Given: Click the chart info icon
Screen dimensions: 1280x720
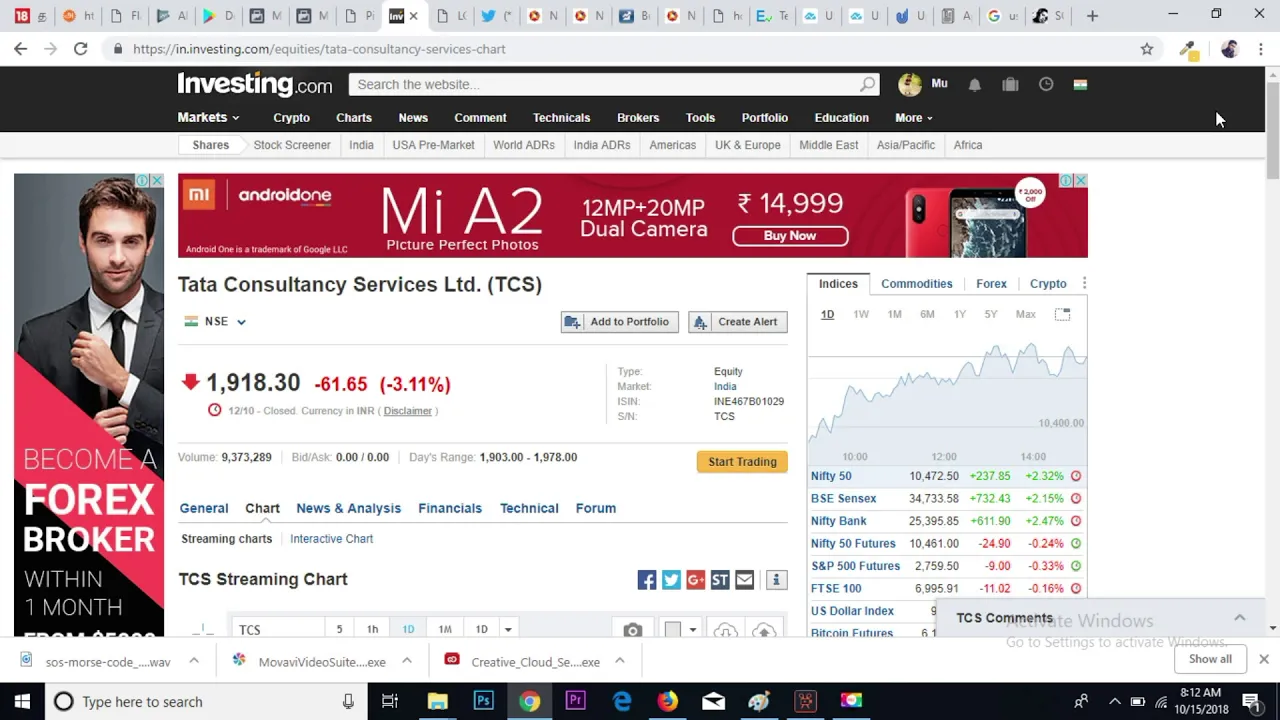Looking at the screenshot, I should click(x=776, y=580).
